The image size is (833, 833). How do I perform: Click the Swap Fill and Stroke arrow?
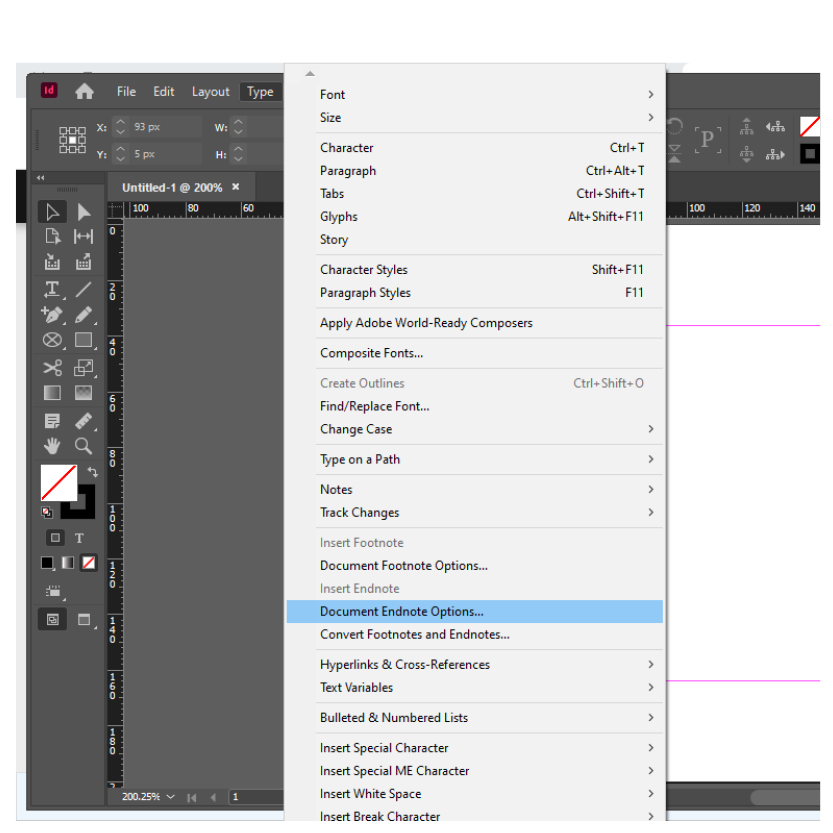coord(92,472)
